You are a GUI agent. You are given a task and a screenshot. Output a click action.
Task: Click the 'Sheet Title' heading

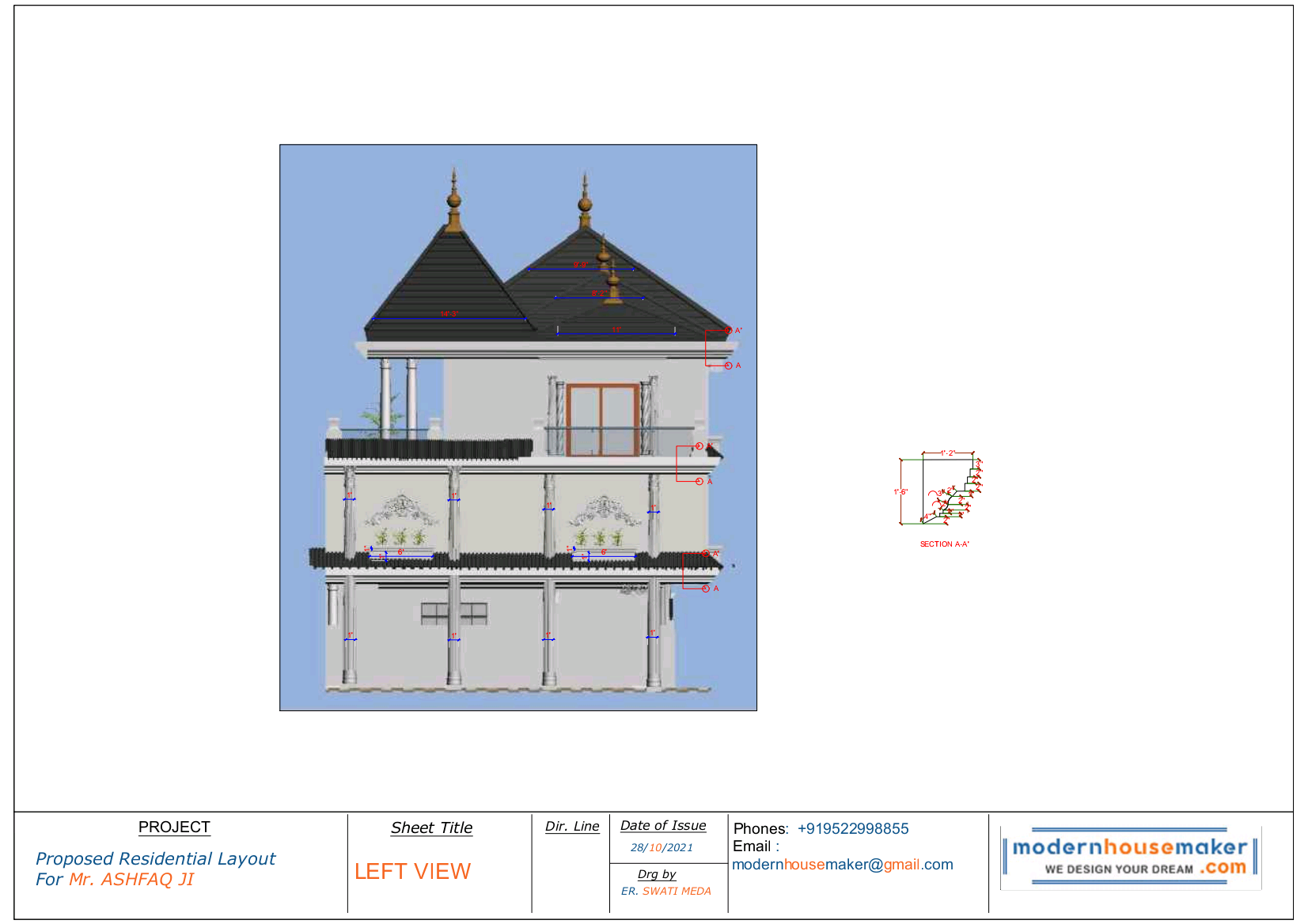[x=431, y=827]
